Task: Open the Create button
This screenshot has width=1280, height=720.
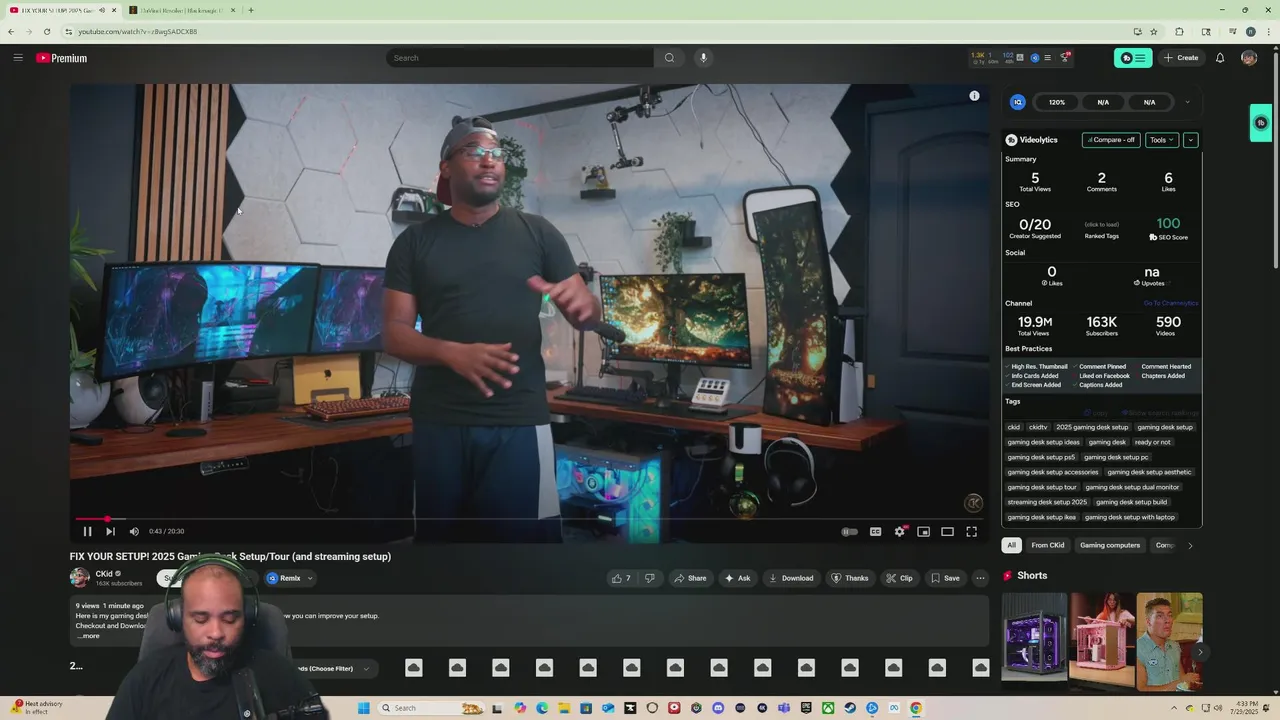Action: pos(1181,58)
